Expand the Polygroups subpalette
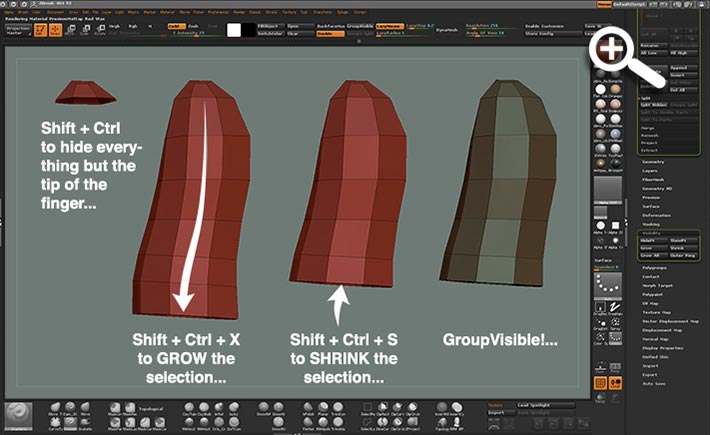This screenshot has height=435, width=710. [x=655, y=269]
